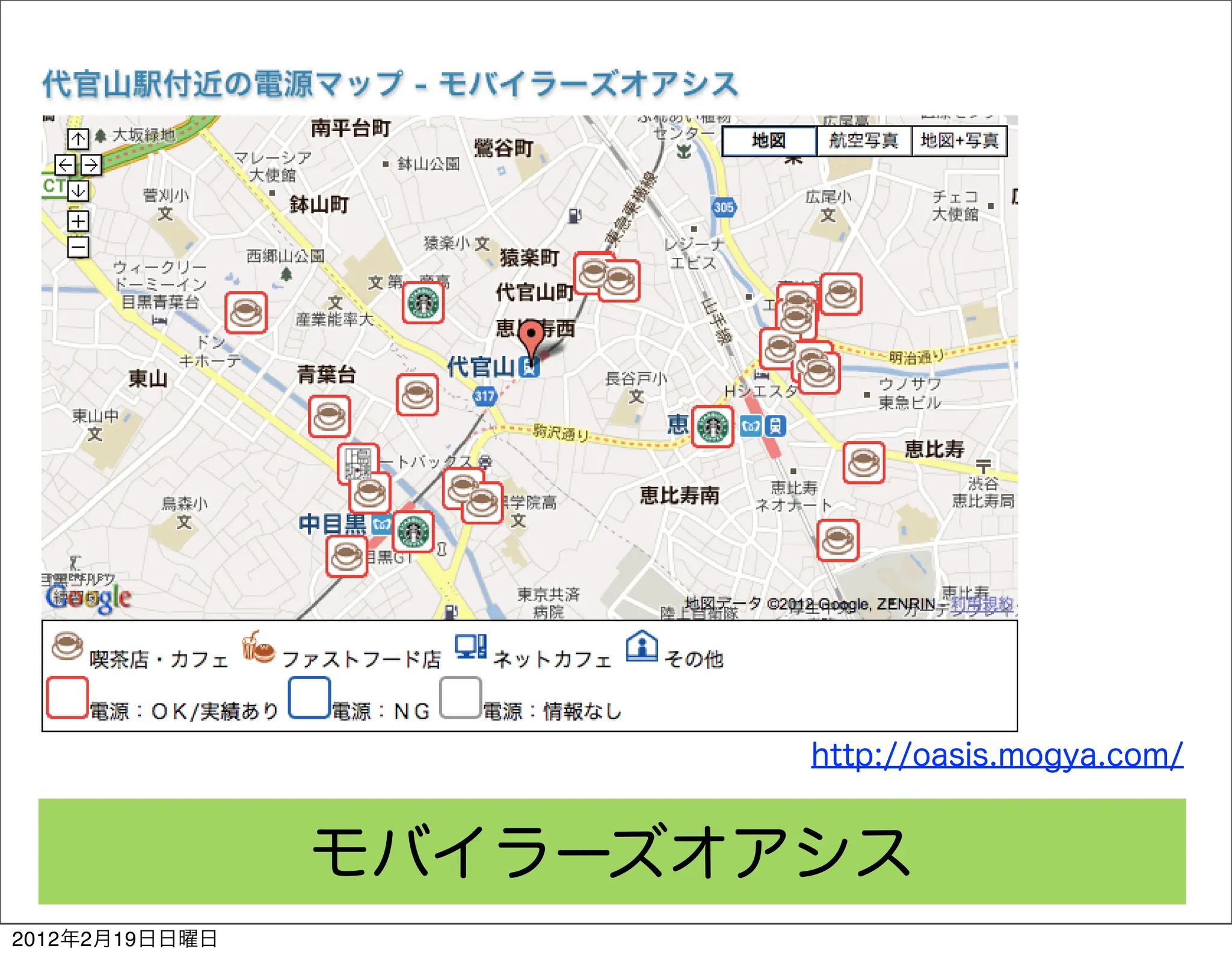The image size is (1232, 958).
Task: Switch to the 地図 map view tab
Action: [x=768, y=141]
